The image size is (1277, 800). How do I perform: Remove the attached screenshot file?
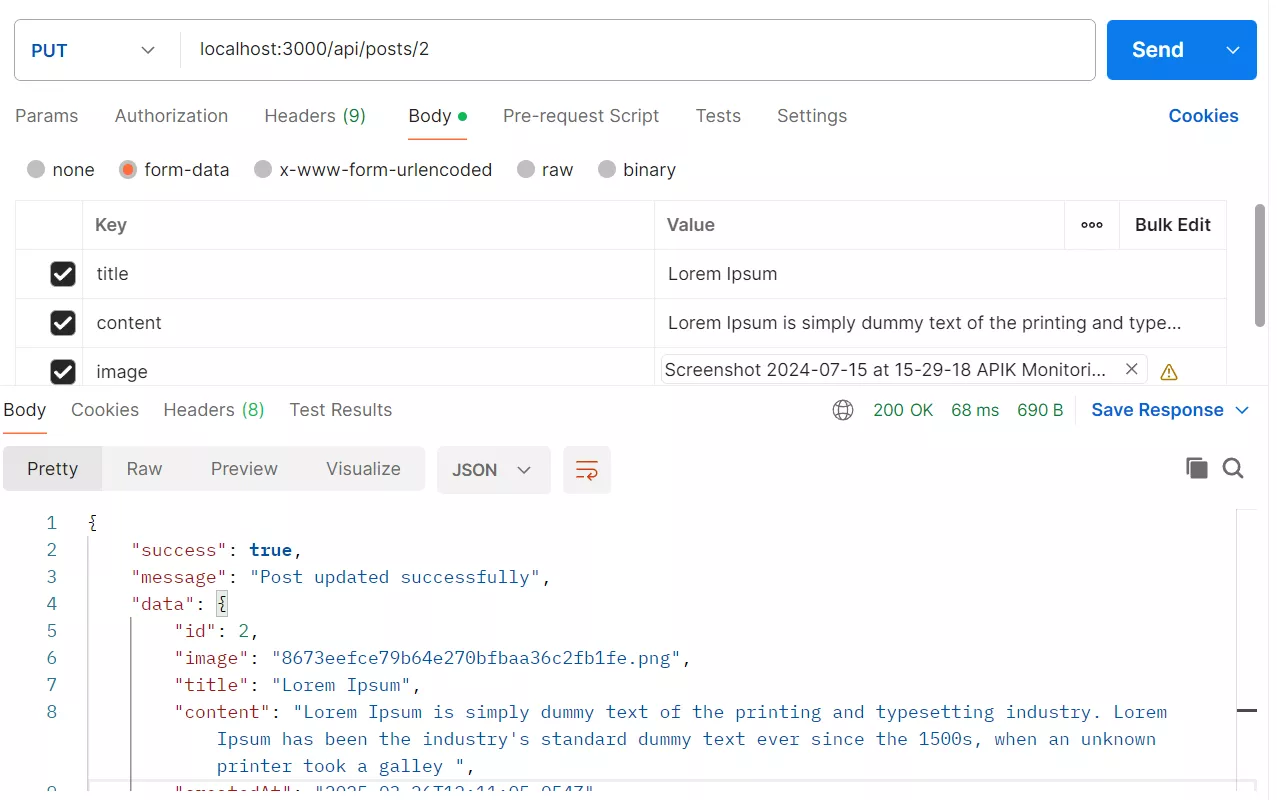[1131, 369]
